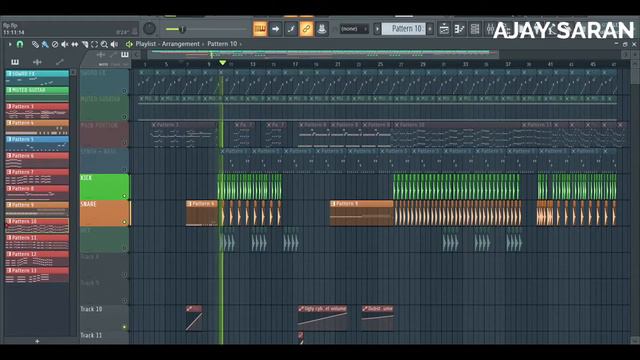Click the green playhead marker on timeline
Viewport: 640px width, 360px height.
pyautogui.click(x=222, y=63)
